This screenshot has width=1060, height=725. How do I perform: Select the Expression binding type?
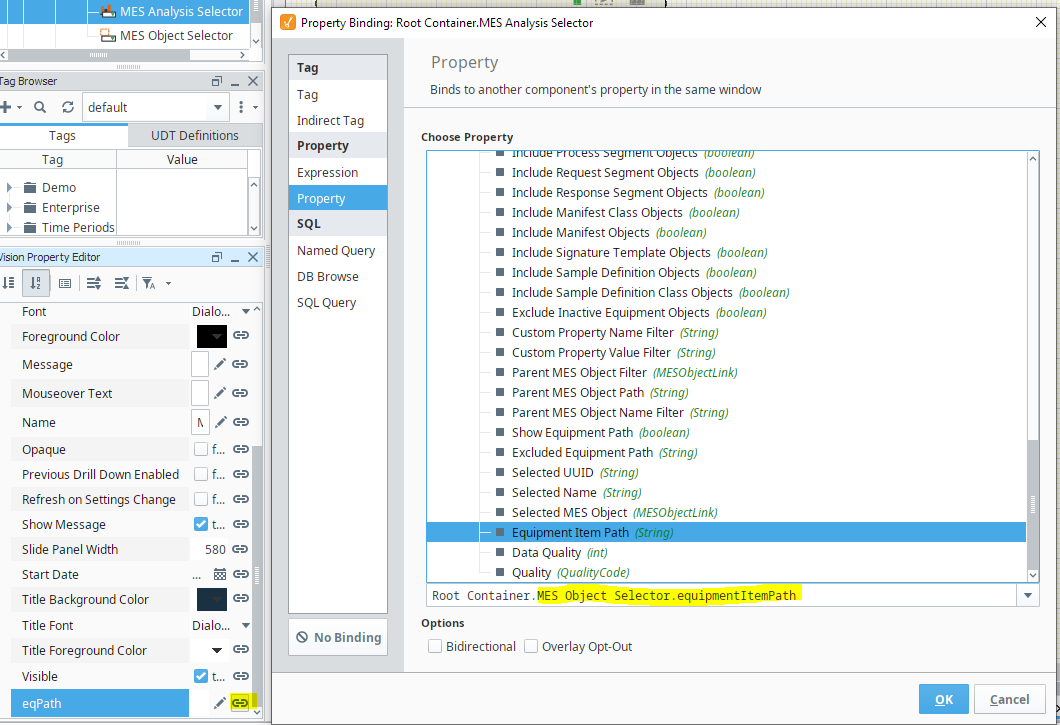tap(327, 172)
